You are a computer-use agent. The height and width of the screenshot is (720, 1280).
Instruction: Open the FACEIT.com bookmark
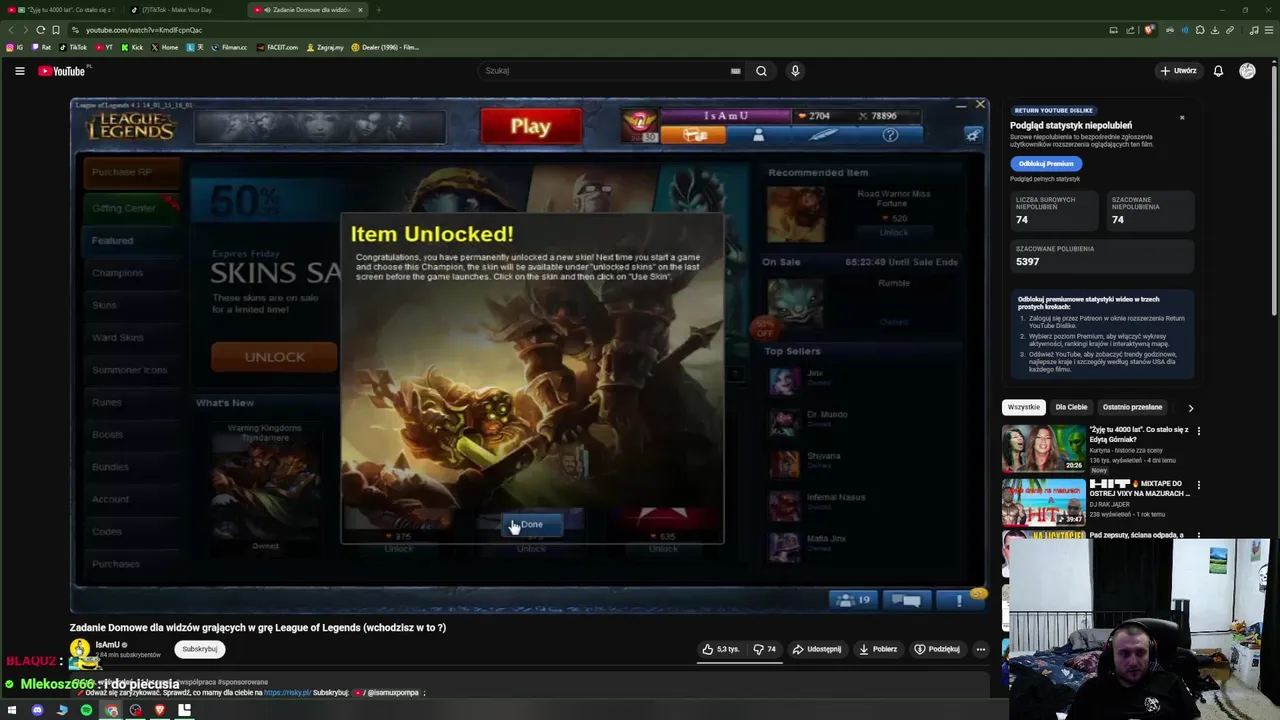[277, 47]
